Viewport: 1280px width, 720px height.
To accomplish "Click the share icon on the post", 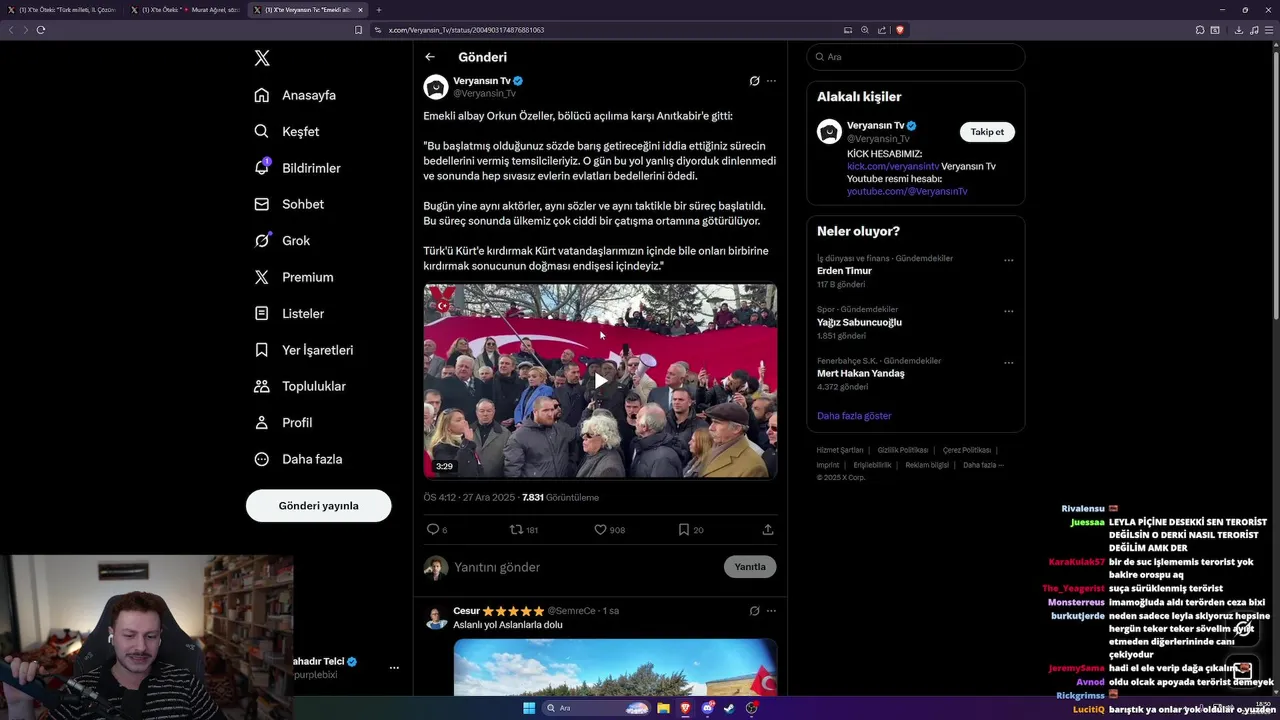I will [x=768, y=530].
